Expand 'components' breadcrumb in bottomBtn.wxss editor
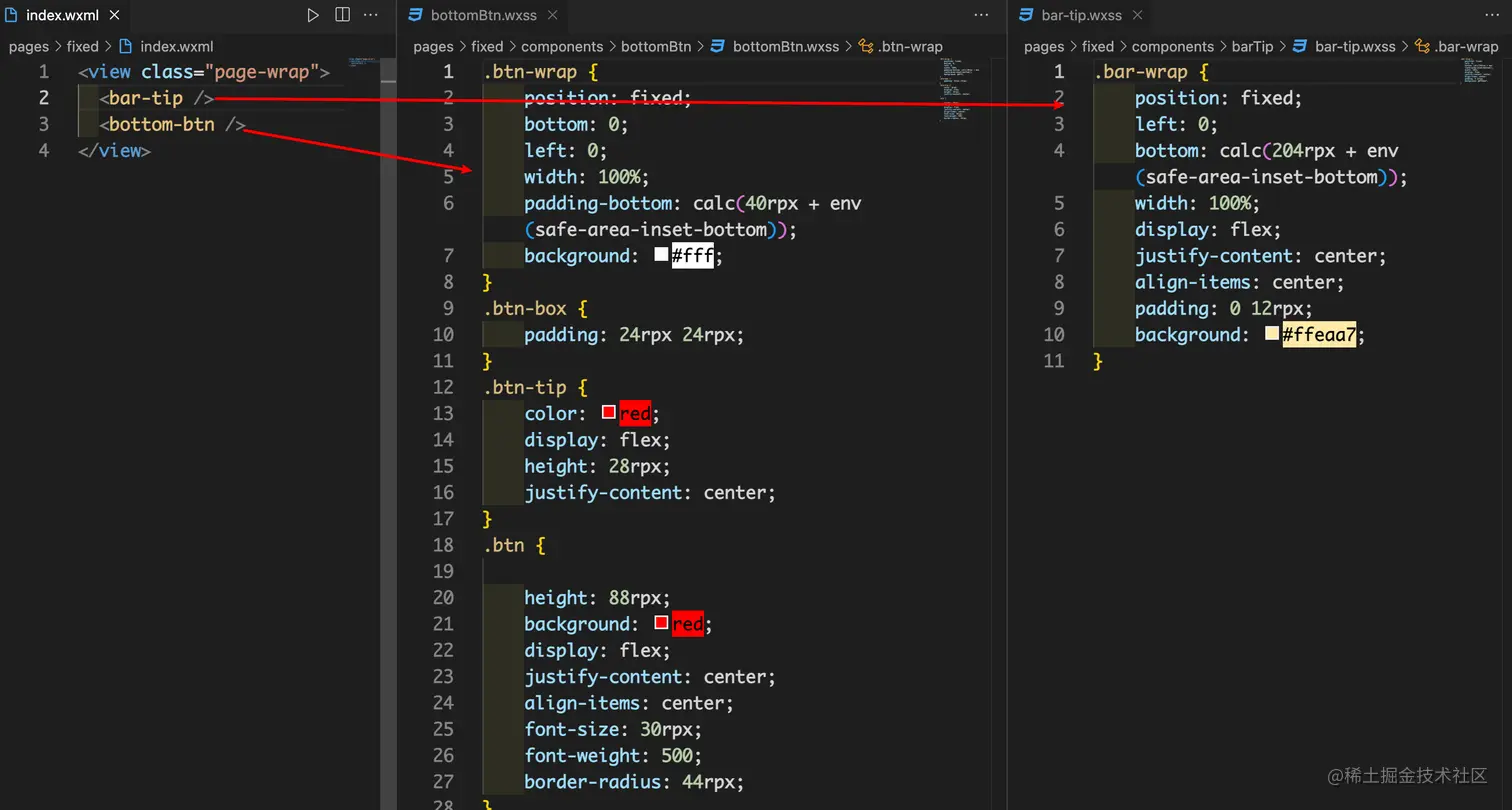The width and height of the screenshot is (1512, 810). point(562,46)
